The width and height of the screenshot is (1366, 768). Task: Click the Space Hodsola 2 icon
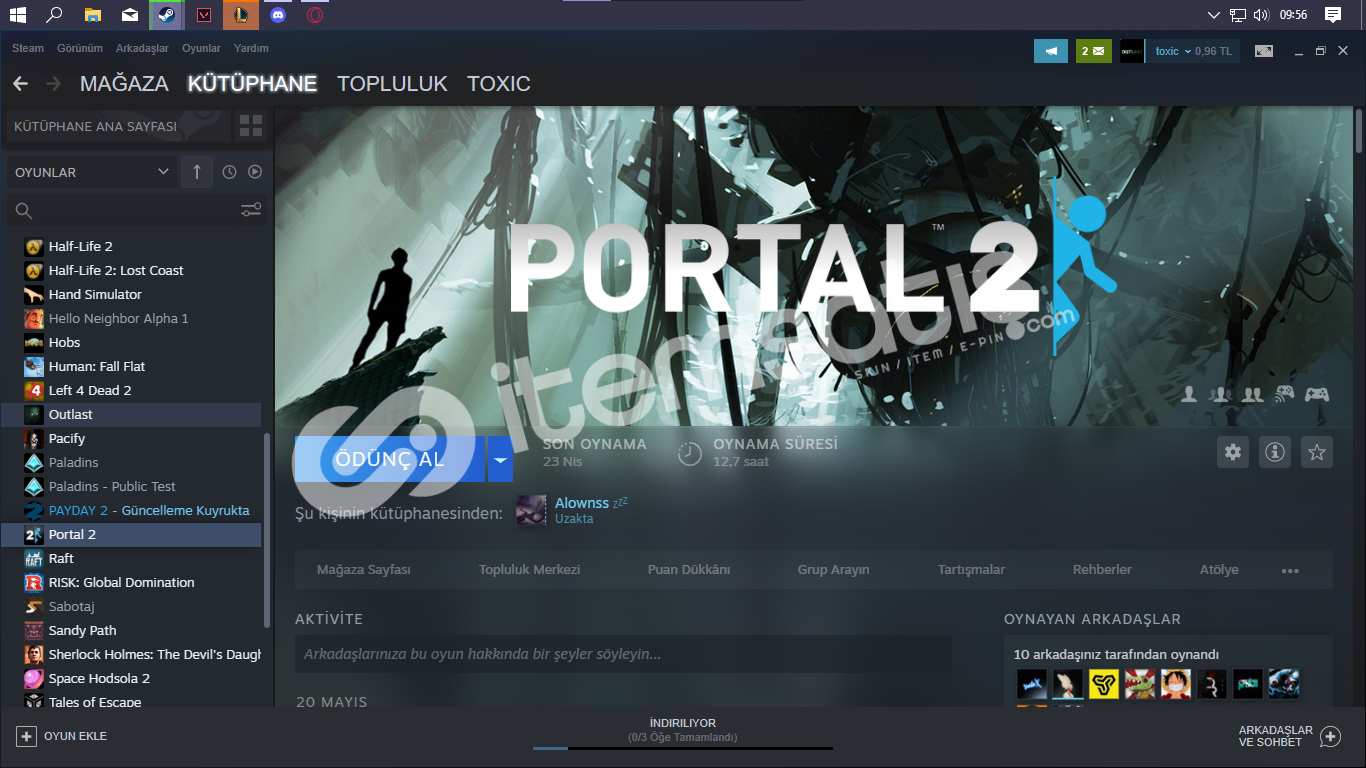click(34, 678)
